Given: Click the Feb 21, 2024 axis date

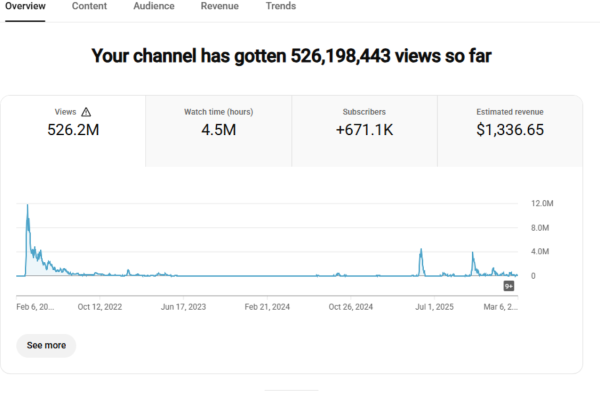Looking at the screenshot, I should coord(267,308).
